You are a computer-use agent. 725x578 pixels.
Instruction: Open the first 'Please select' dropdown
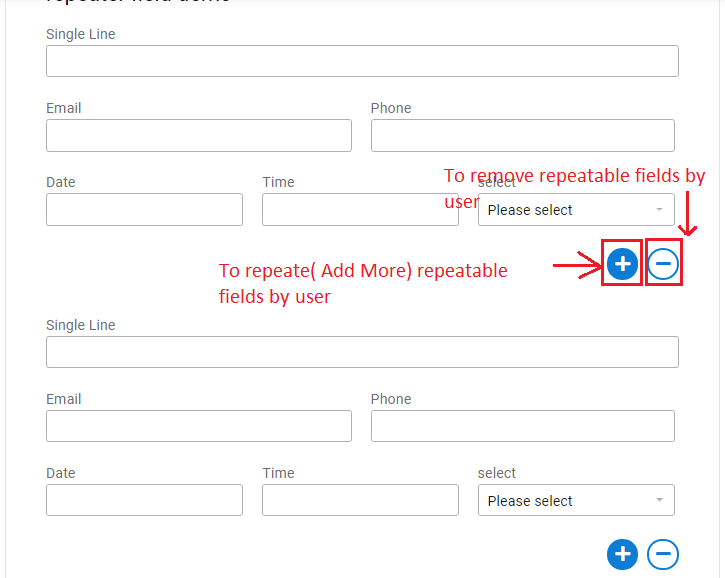click(575, 210)
